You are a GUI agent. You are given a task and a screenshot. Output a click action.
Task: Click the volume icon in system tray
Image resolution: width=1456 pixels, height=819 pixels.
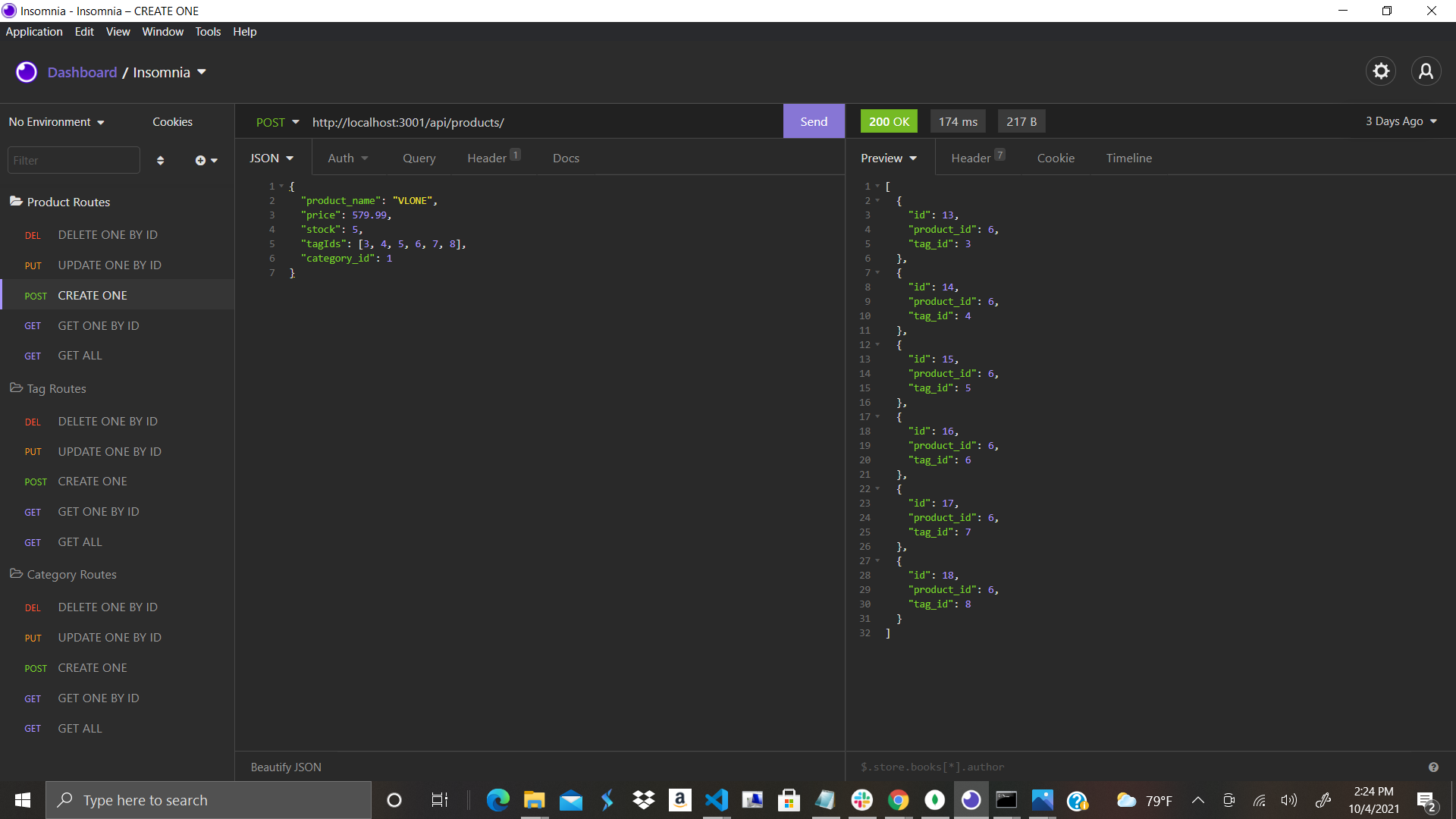click(x=1288, y=800)
